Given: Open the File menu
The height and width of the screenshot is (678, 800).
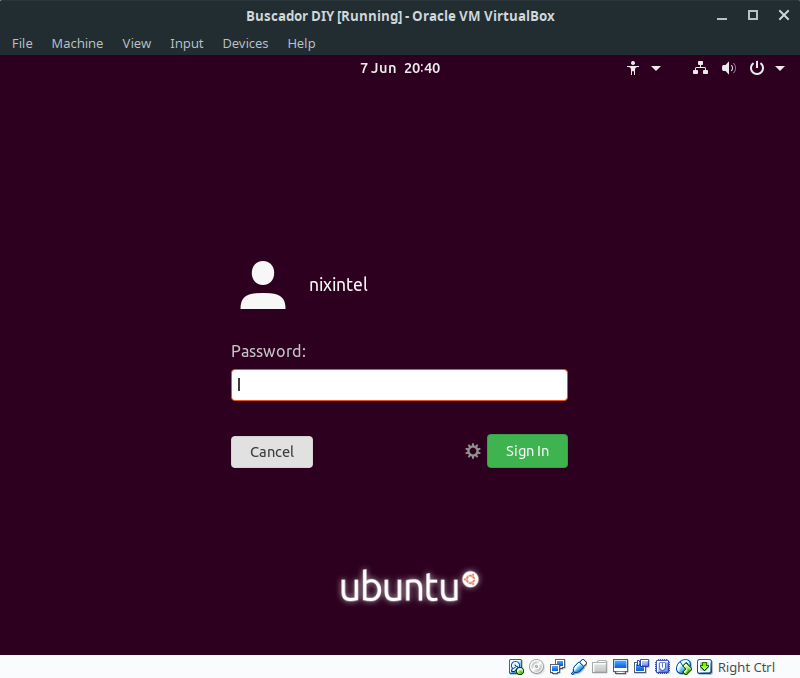Looking at the screenshot, I should (22, 44).
